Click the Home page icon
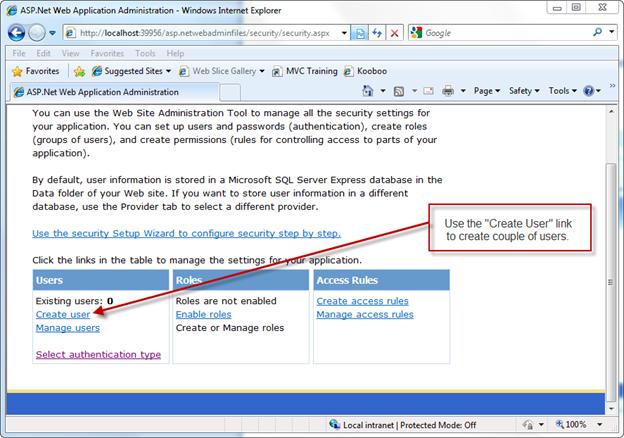 click(367, 91)
